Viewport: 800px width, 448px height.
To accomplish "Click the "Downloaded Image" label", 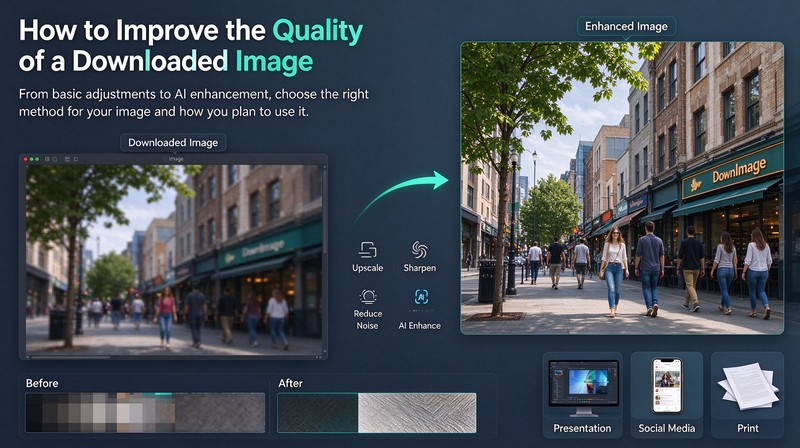I will tap(173, 143).
